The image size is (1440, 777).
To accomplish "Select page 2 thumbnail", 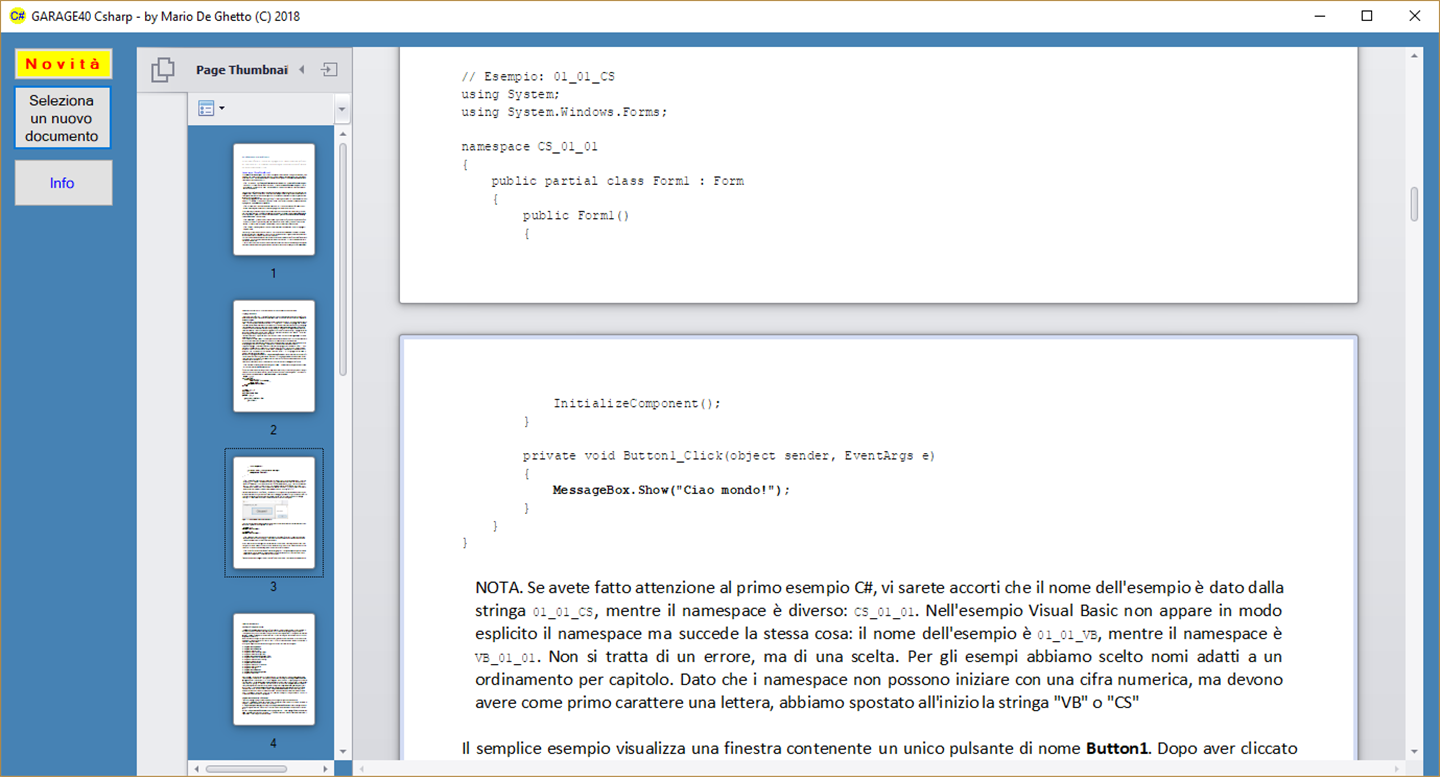I will (274, 356).
